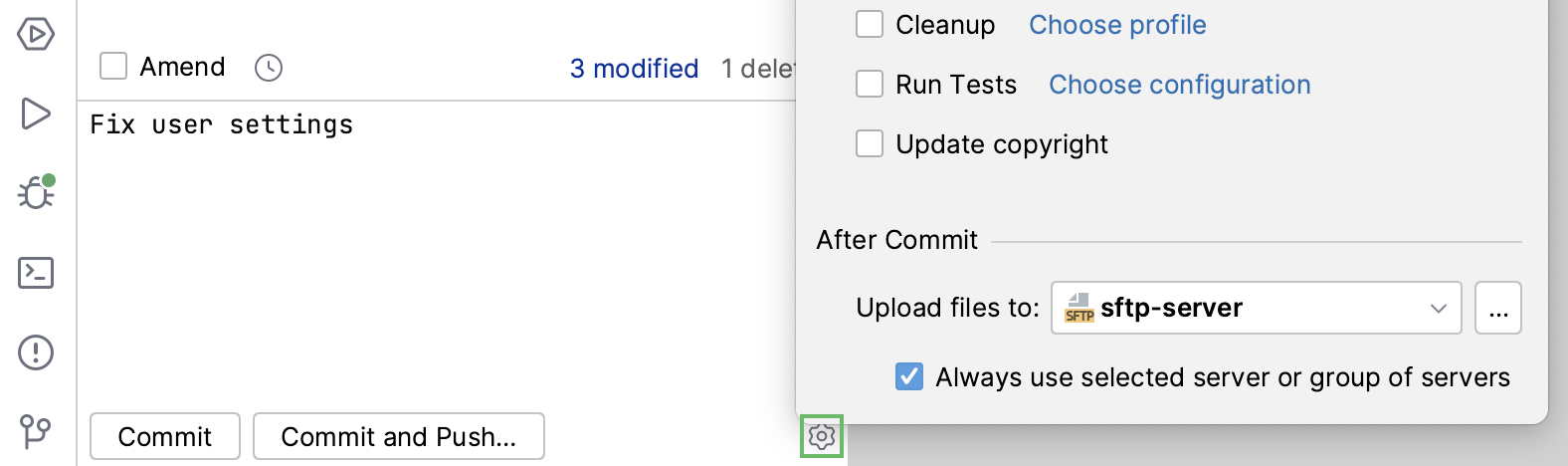Screen dimensions: 1568x466
Task: Click the Choose profile link
Action: coord(1117,25)
